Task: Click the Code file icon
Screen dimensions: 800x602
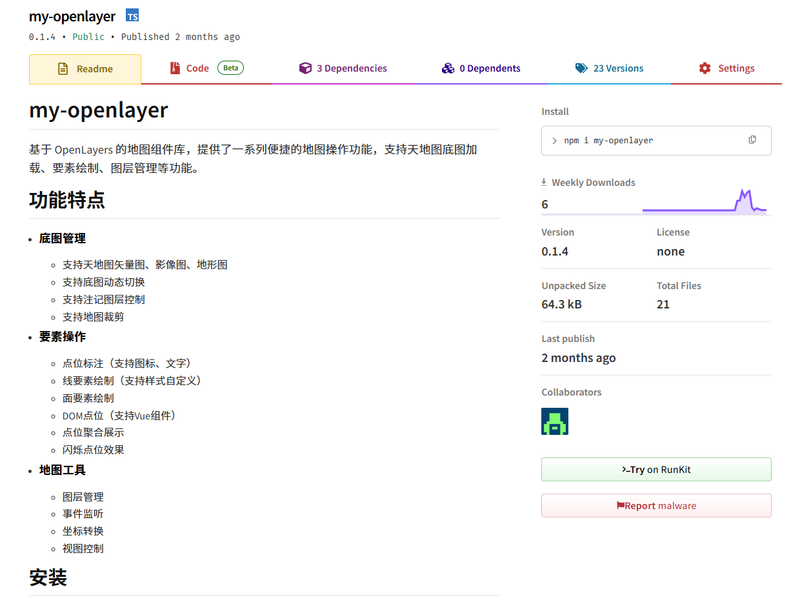Action: 175,68
